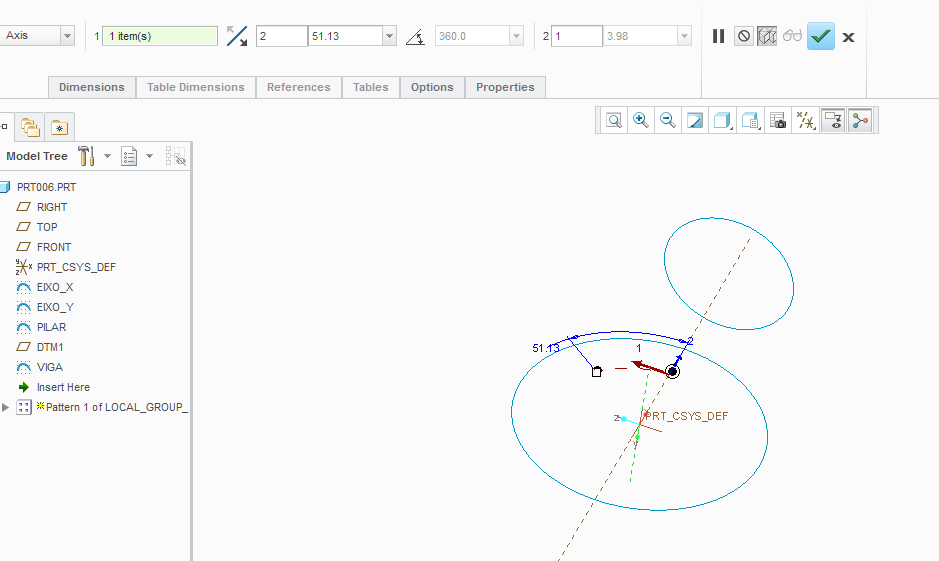Click the white square drag handle

click(596, 372)
